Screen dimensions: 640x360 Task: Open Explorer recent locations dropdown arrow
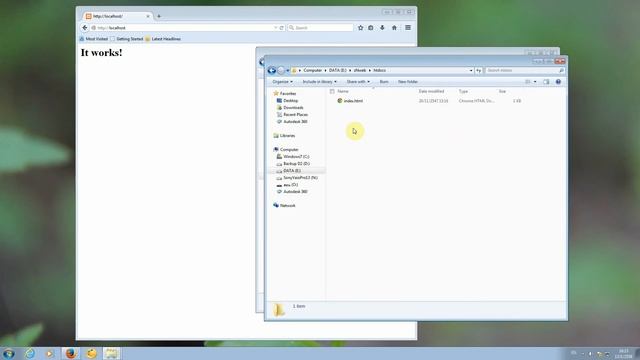coord(287,71)
